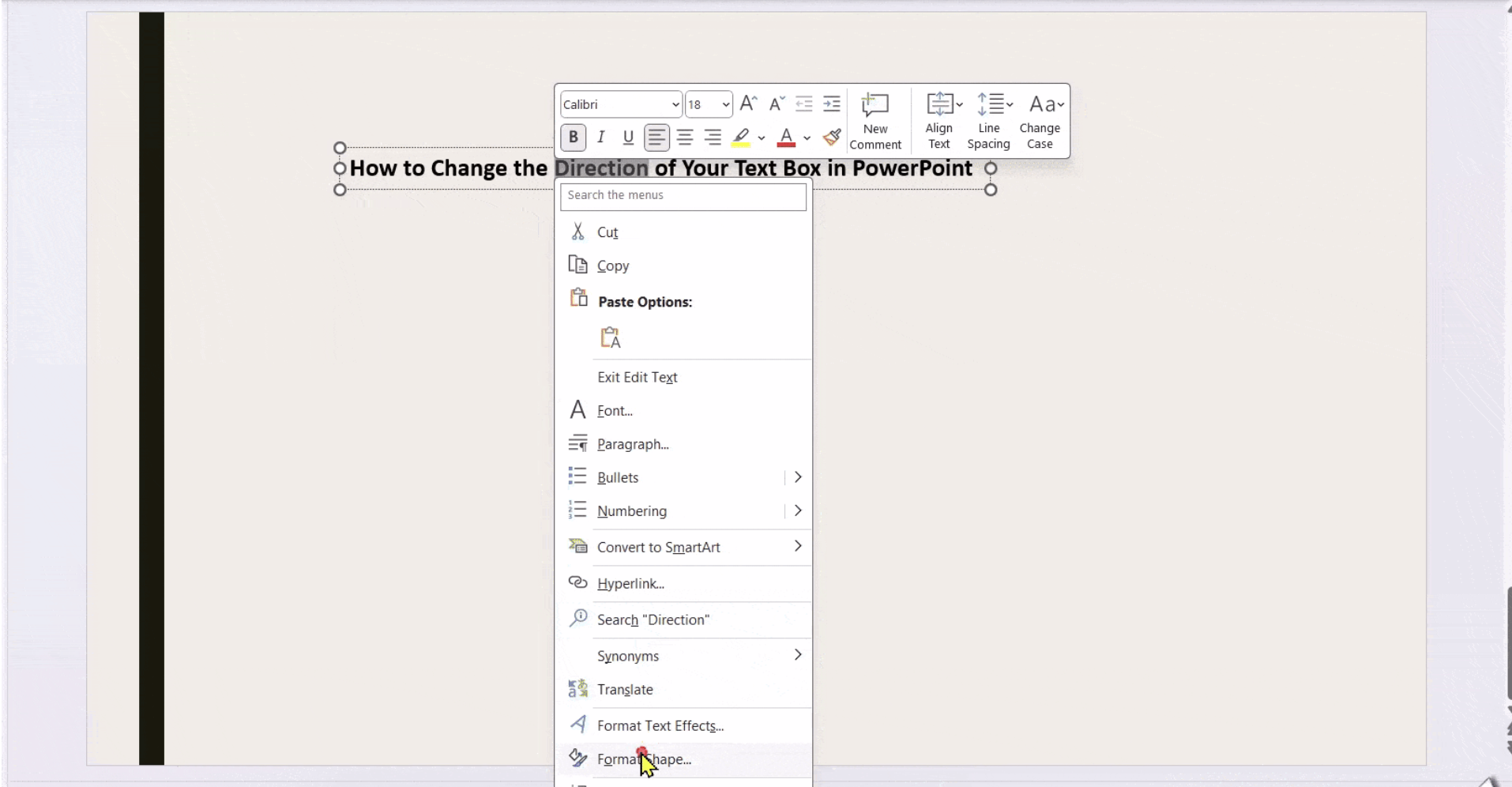Select the Keep Text Only paste option
Screen dimensions: 1512x787
(x=611, y=337)
